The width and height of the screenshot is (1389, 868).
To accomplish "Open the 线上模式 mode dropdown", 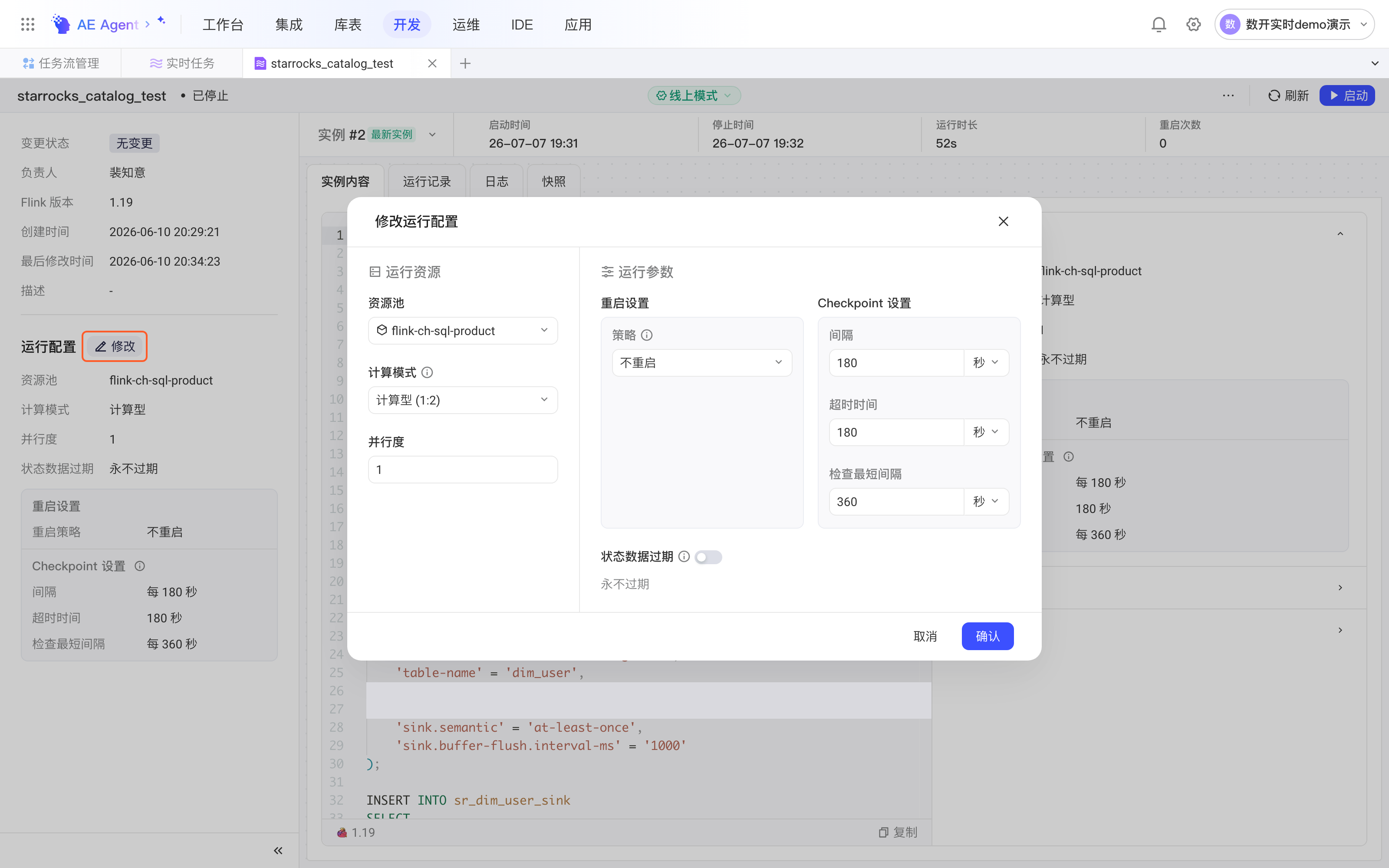I will coord(694,95).
